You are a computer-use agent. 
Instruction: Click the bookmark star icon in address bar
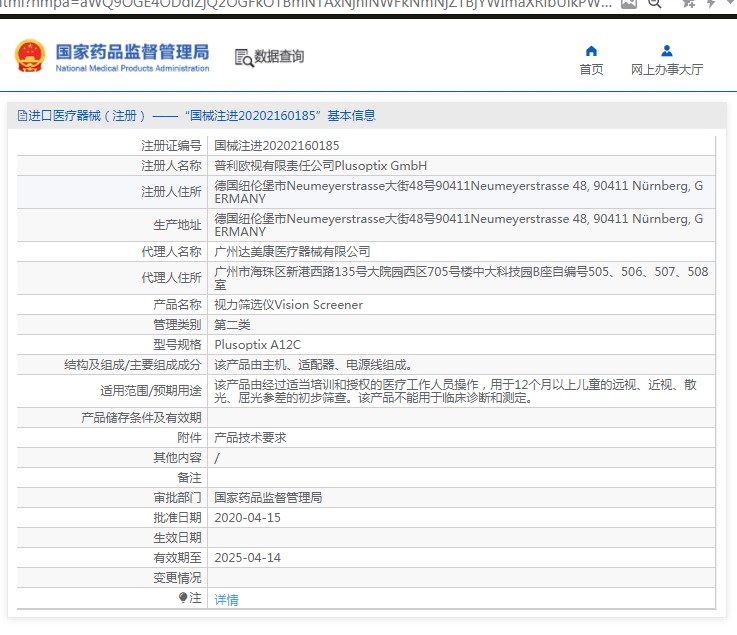pos(689,4)
